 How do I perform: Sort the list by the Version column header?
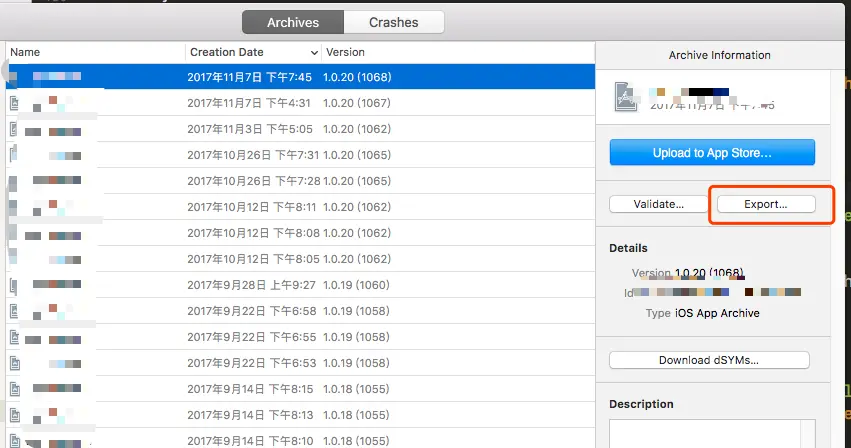(458, 52)
